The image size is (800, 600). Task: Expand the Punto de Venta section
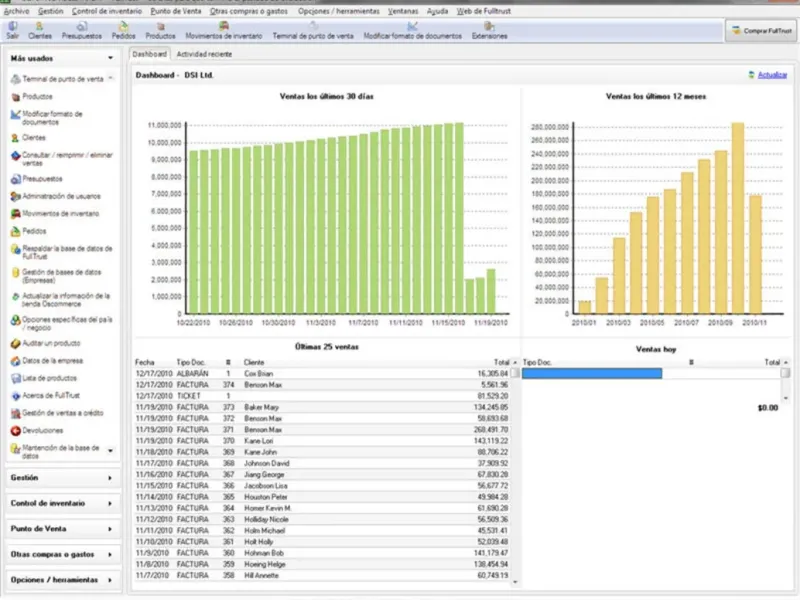[x=62, y=529]
